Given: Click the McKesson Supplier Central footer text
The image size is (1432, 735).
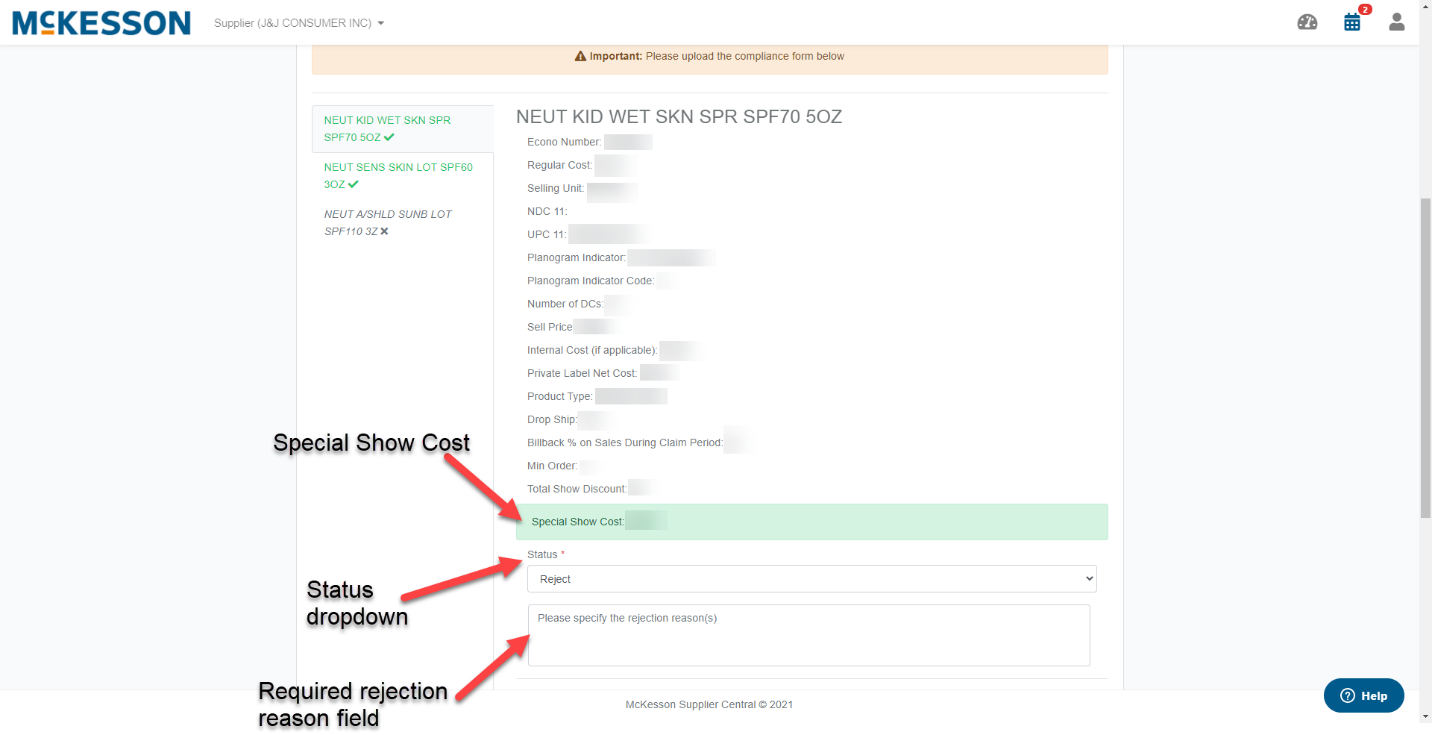Looking at the screenshot, I should (x=710, y=704).
